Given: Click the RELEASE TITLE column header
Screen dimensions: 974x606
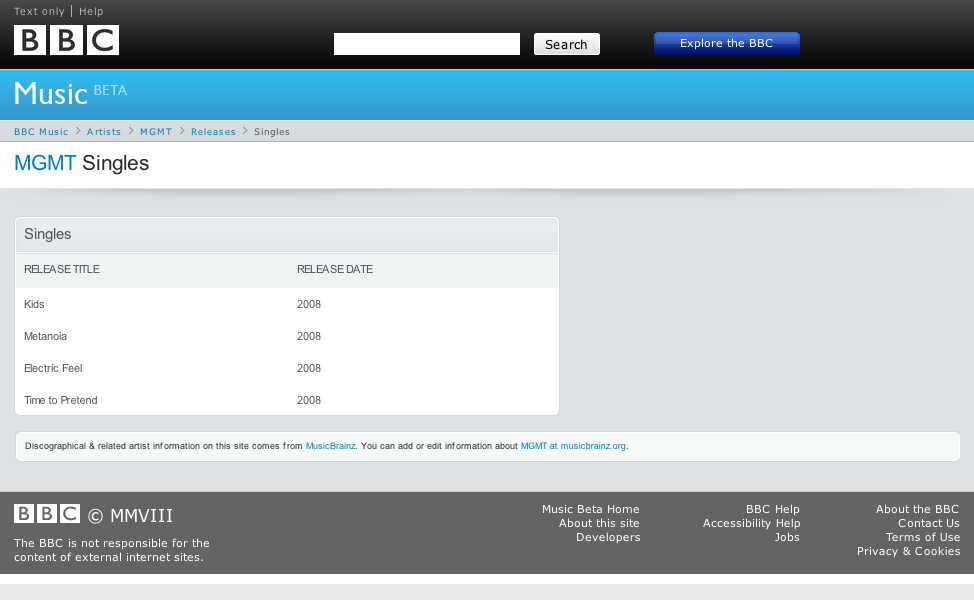Looking at the screenshot, I should [x=61, y=269].
